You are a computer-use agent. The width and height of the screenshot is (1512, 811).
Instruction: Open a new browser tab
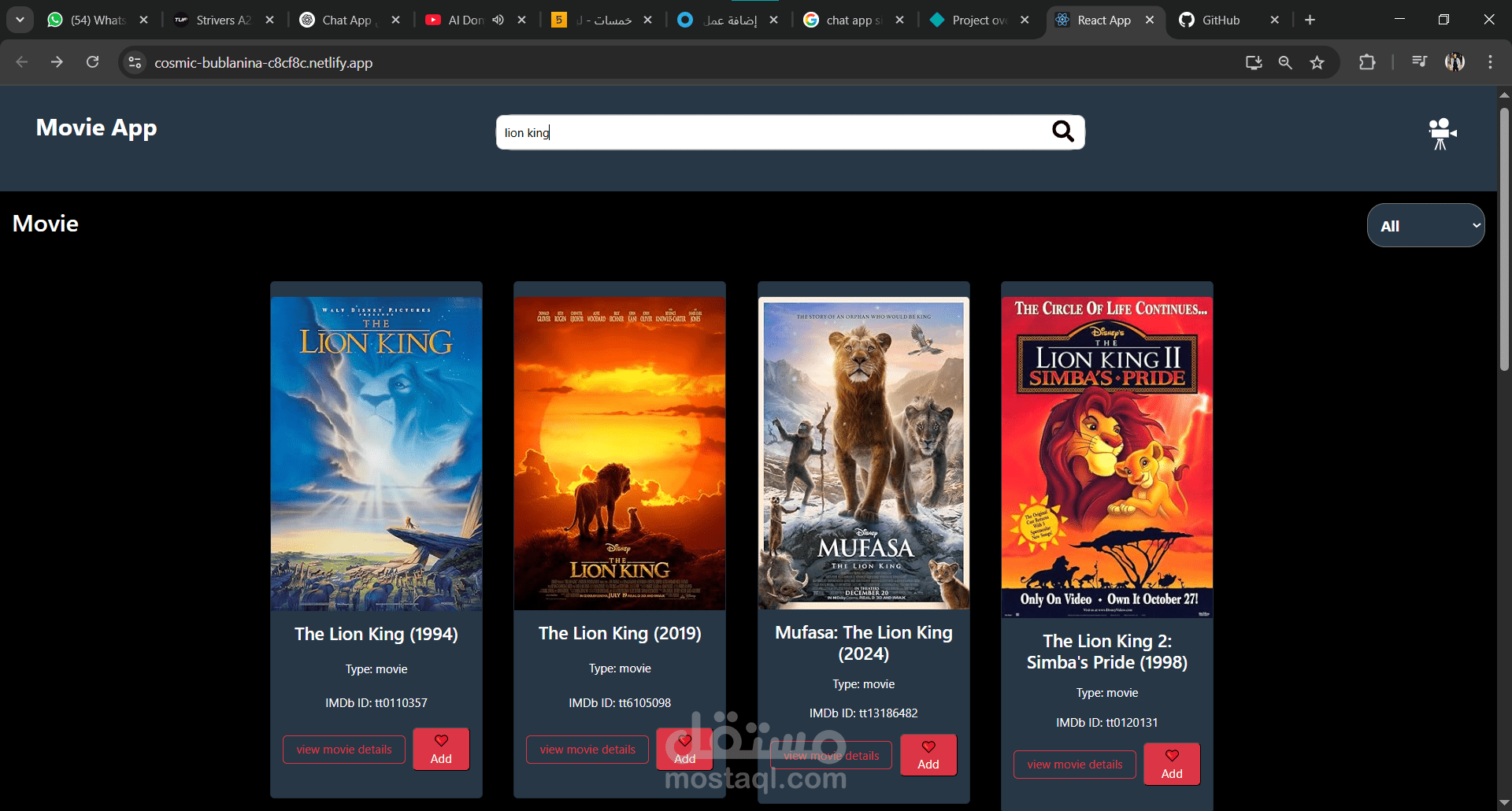[x=1310, y=20]
